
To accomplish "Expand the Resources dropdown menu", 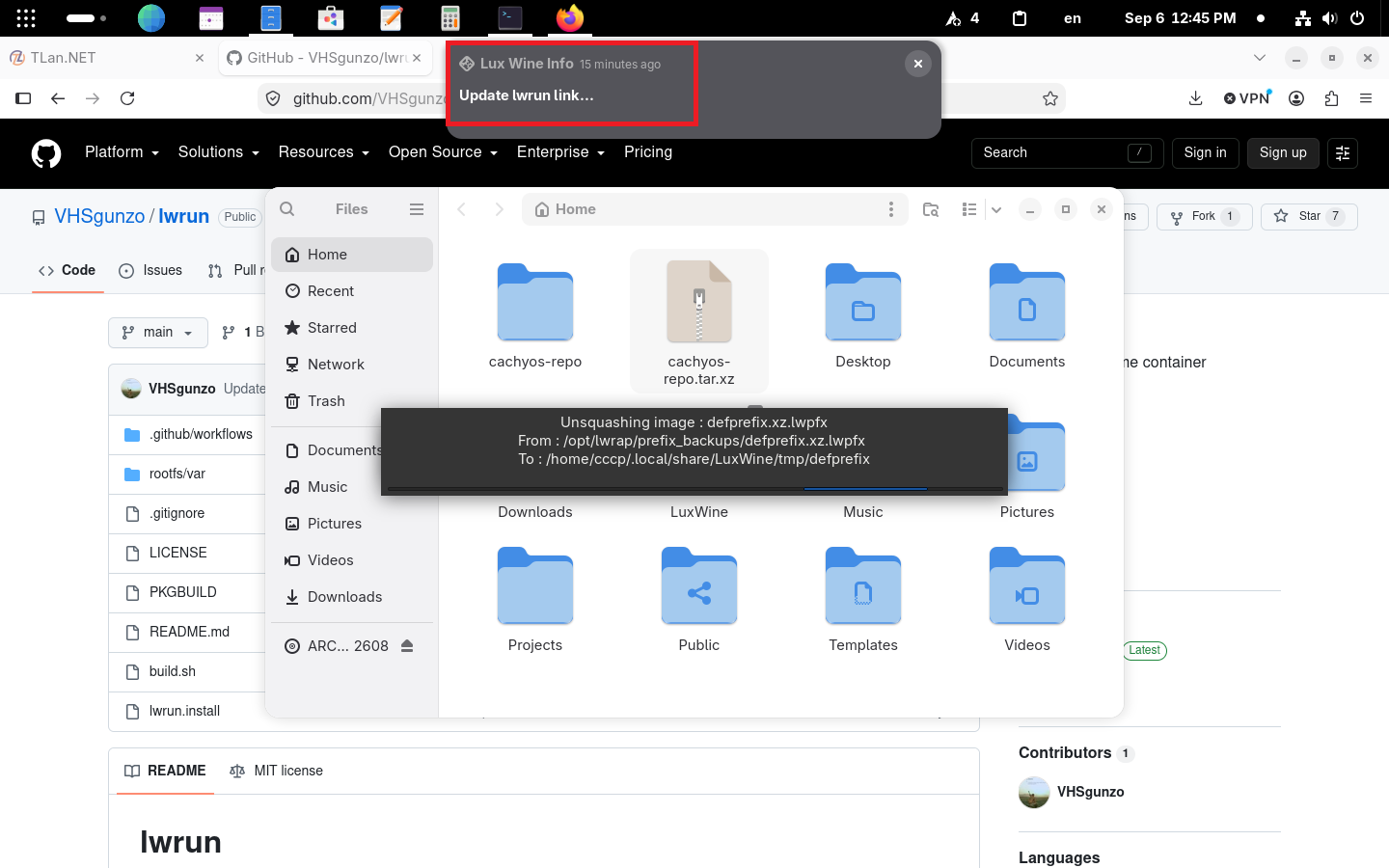I will [x=324, y=152].
